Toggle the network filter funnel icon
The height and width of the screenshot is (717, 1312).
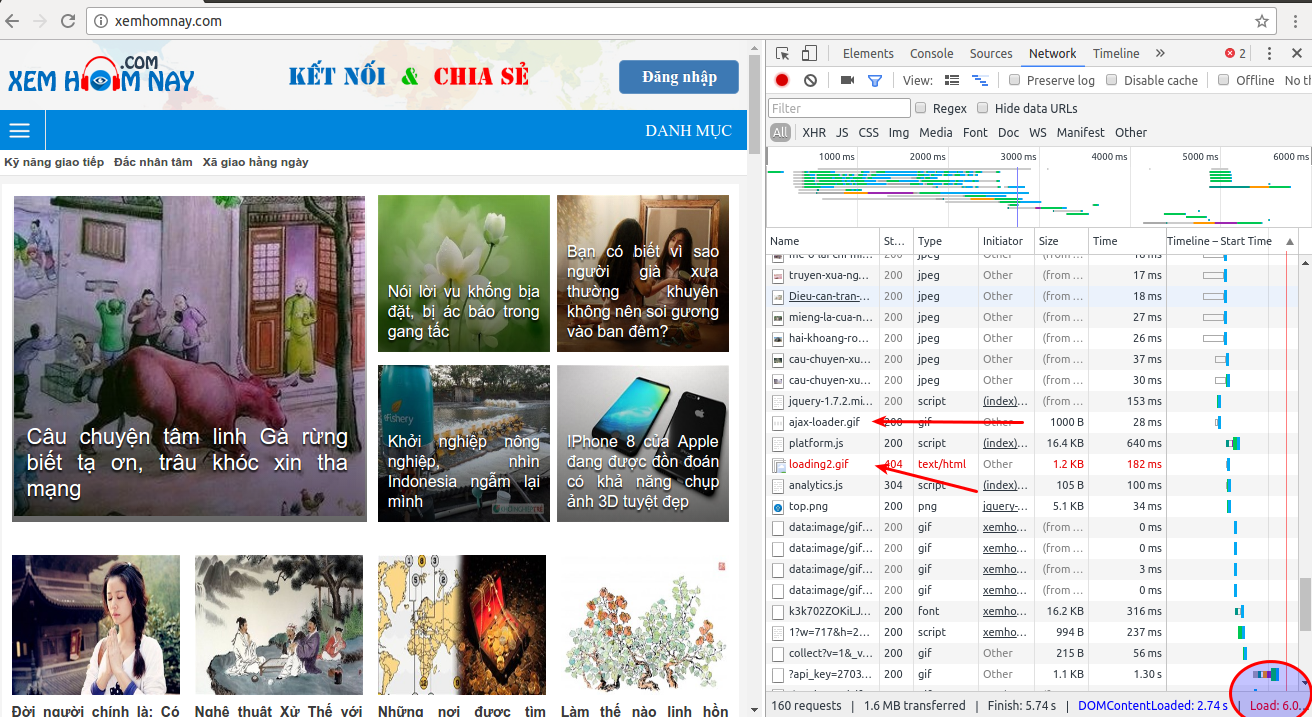[x=875, y=80]
